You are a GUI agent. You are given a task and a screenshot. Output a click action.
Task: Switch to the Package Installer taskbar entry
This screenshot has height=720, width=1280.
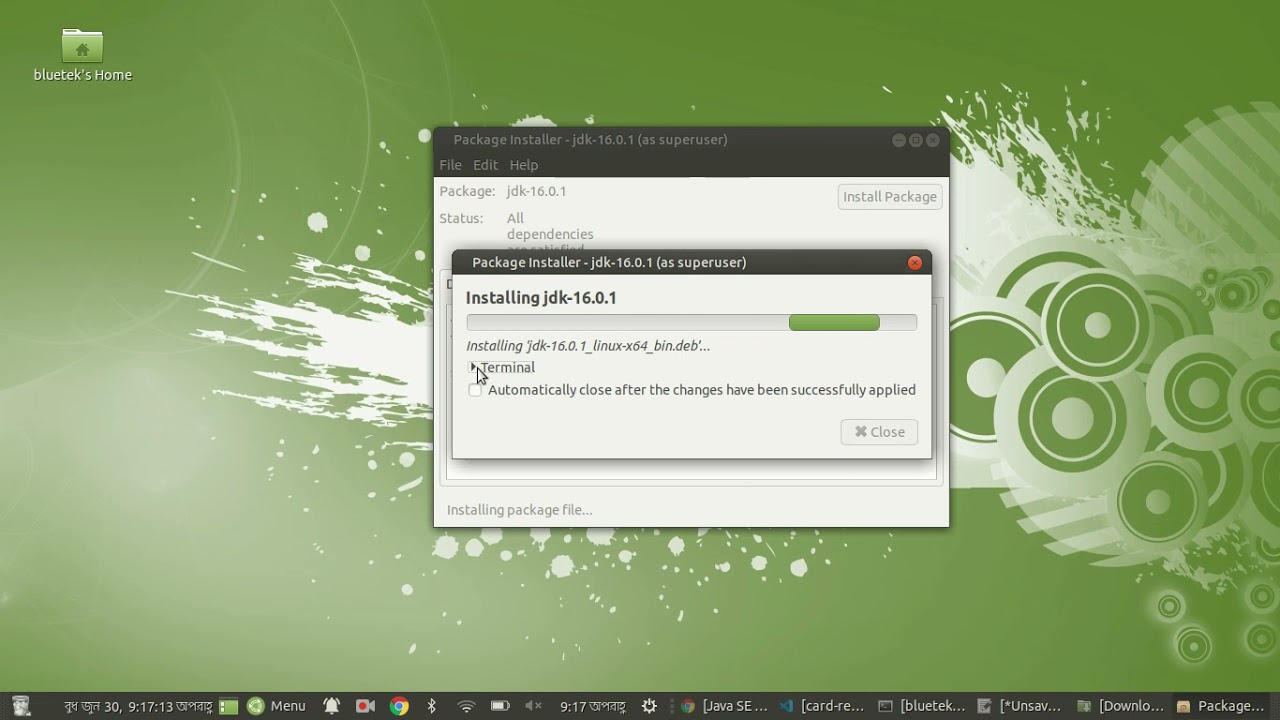[1220, 706]
